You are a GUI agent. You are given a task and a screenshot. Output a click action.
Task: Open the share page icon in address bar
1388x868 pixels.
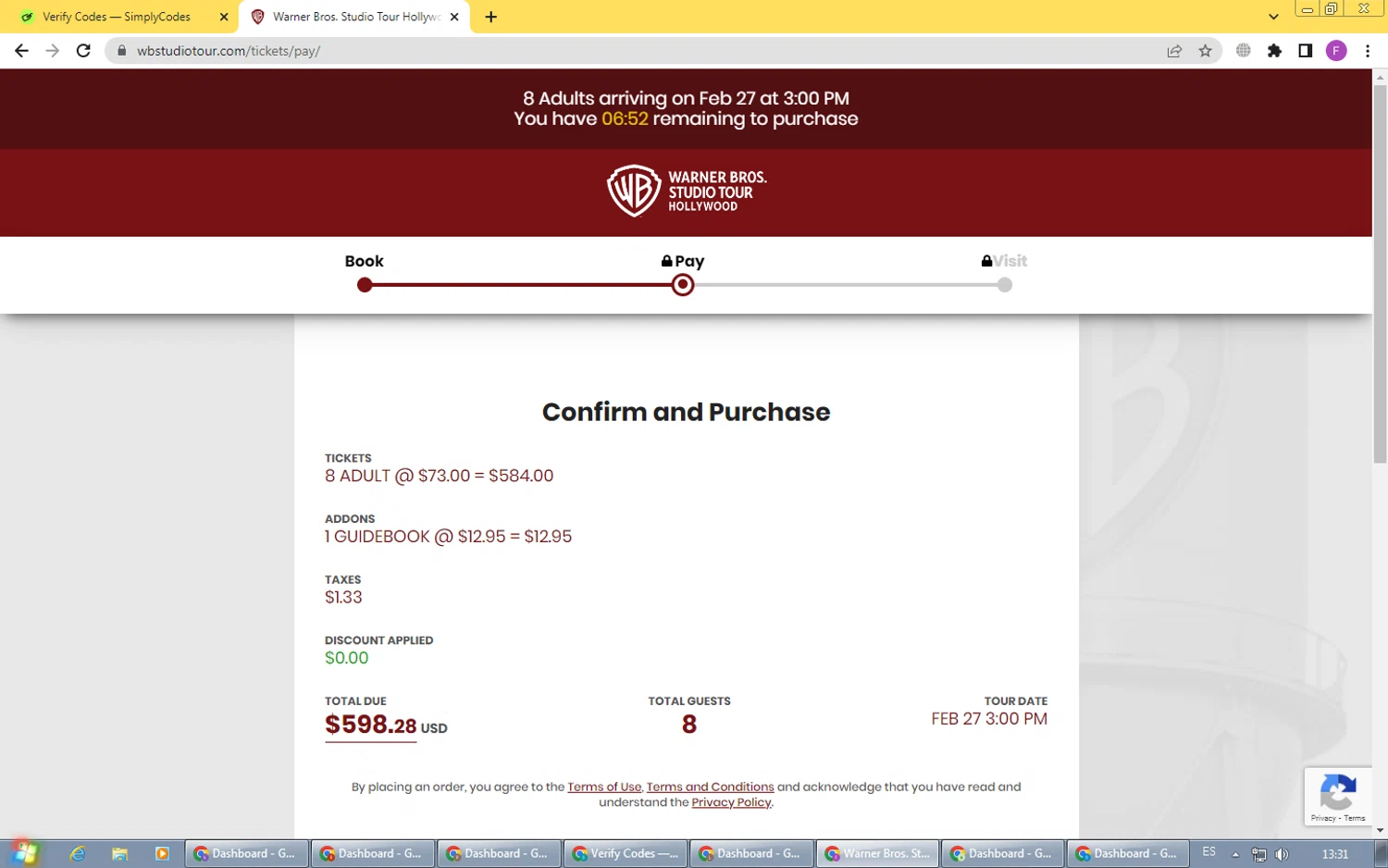tap(1174, 51)
